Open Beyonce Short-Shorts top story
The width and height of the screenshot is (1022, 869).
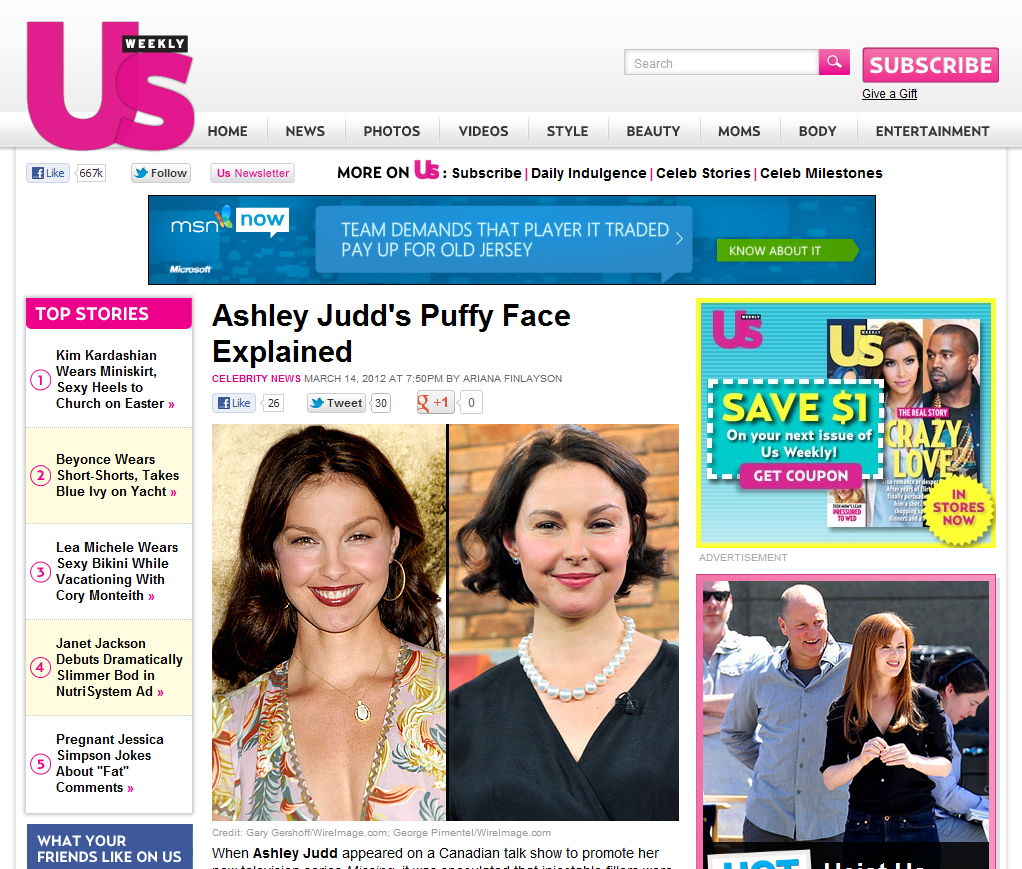click(117, 475)
